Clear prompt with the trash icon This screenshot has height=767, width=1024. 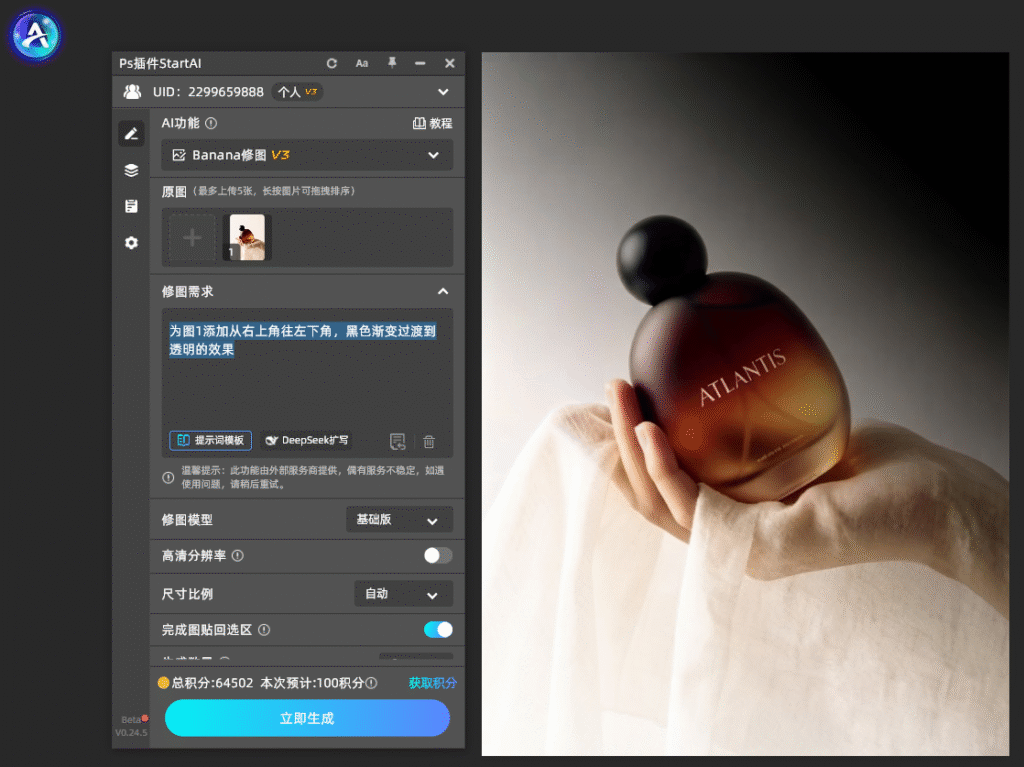tap(429, 442)
